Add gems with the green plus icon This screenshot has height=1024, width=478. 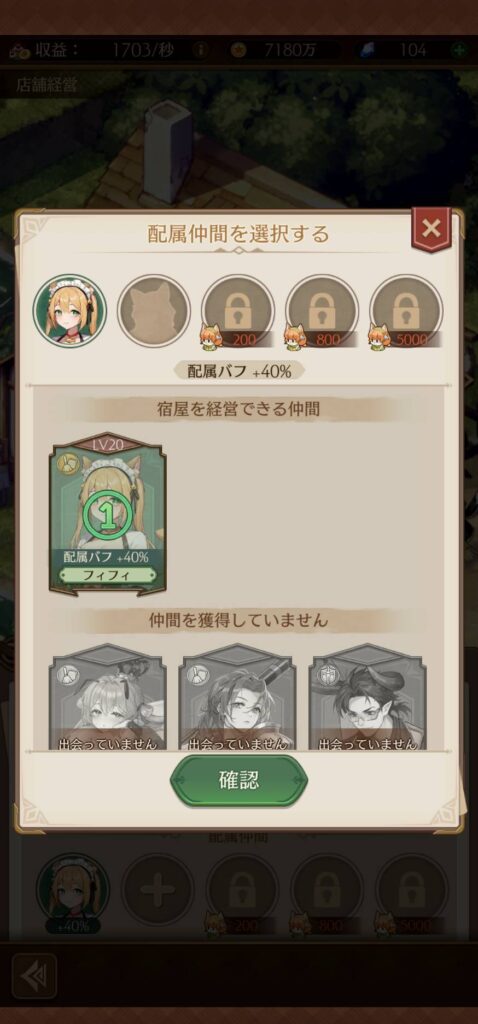459,50
